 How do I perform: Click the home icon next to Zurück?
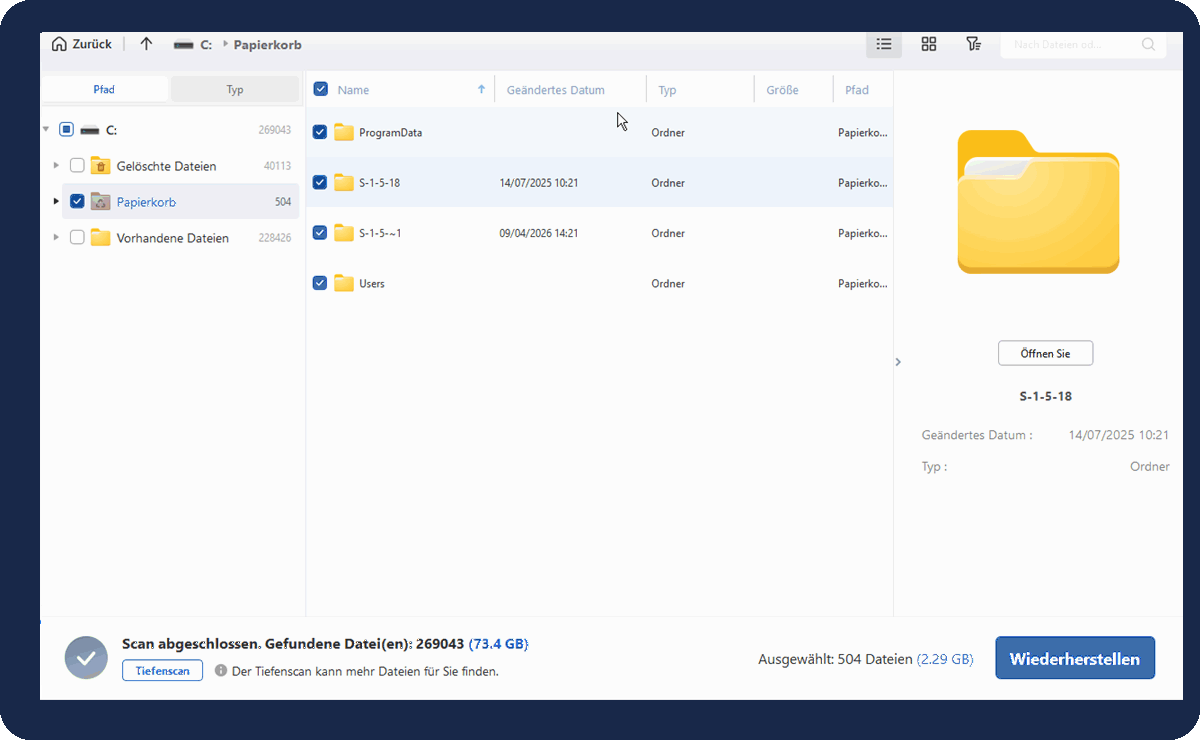coord(59,44)
